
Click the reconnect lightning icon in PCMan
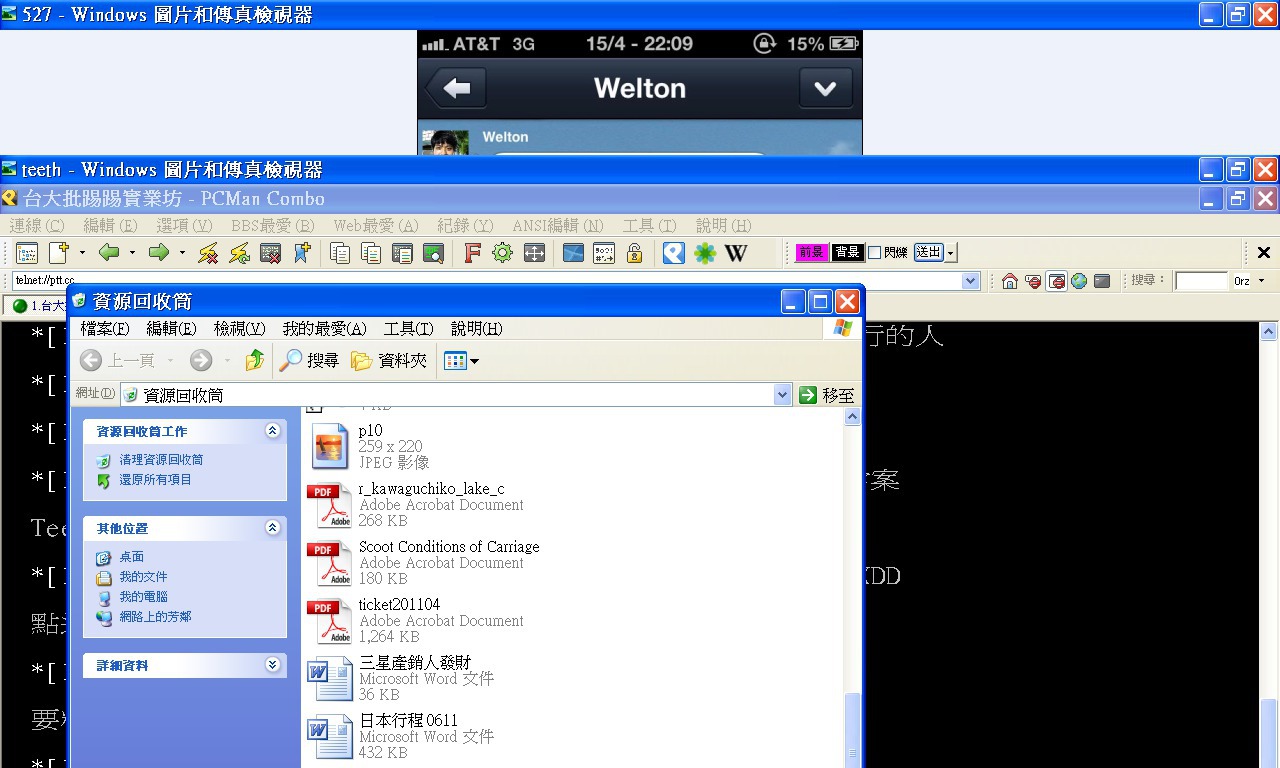(239, 253)
